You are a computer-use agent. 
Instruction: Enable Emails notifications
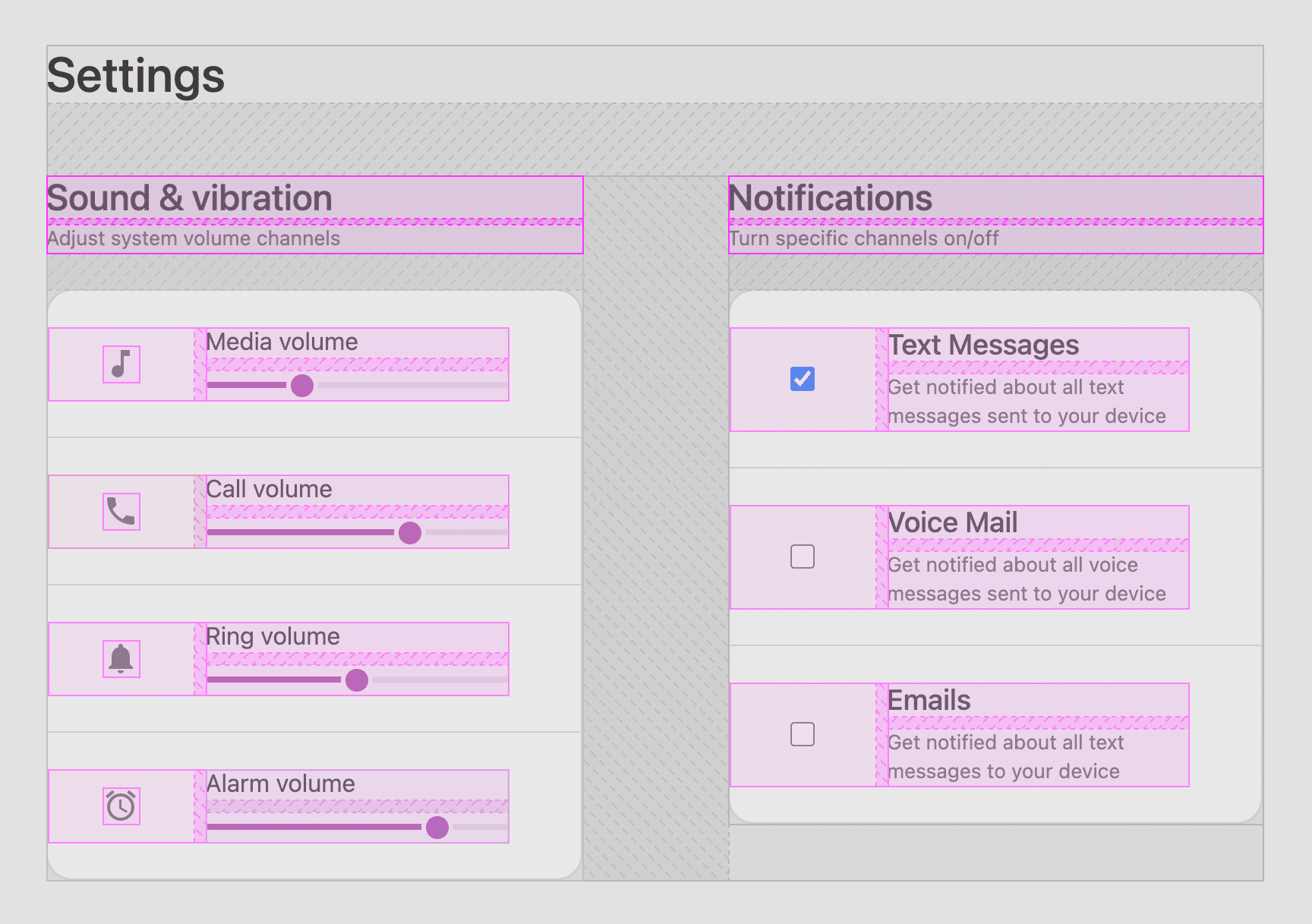[x=801, y=734]
